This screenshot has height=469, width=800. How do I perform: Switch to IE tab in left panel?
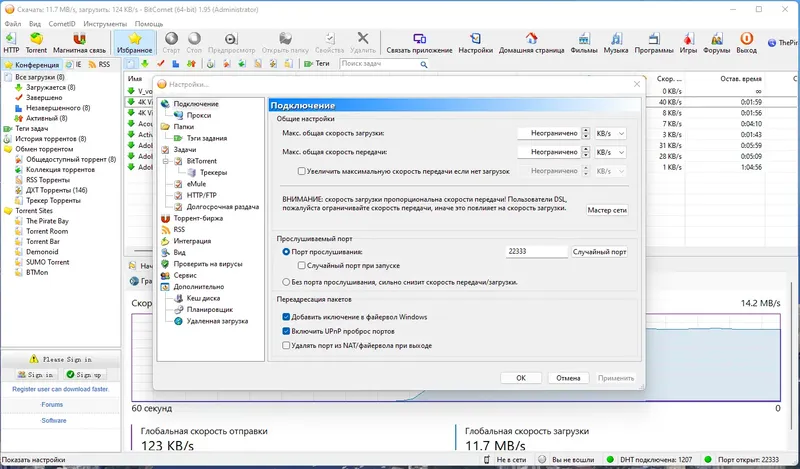(x=74, y=64)
